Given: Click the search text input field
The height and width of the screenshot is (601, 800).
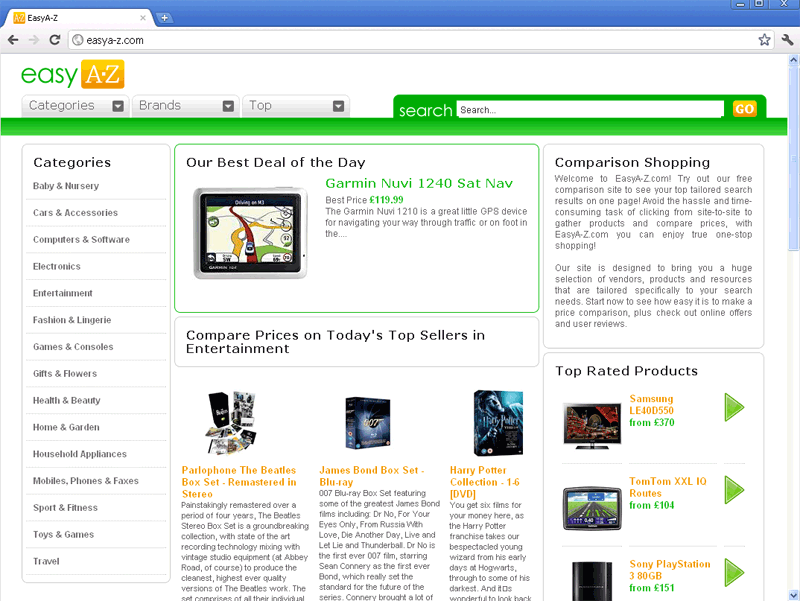Looking at the screenshot, I should tap(590, 110).
